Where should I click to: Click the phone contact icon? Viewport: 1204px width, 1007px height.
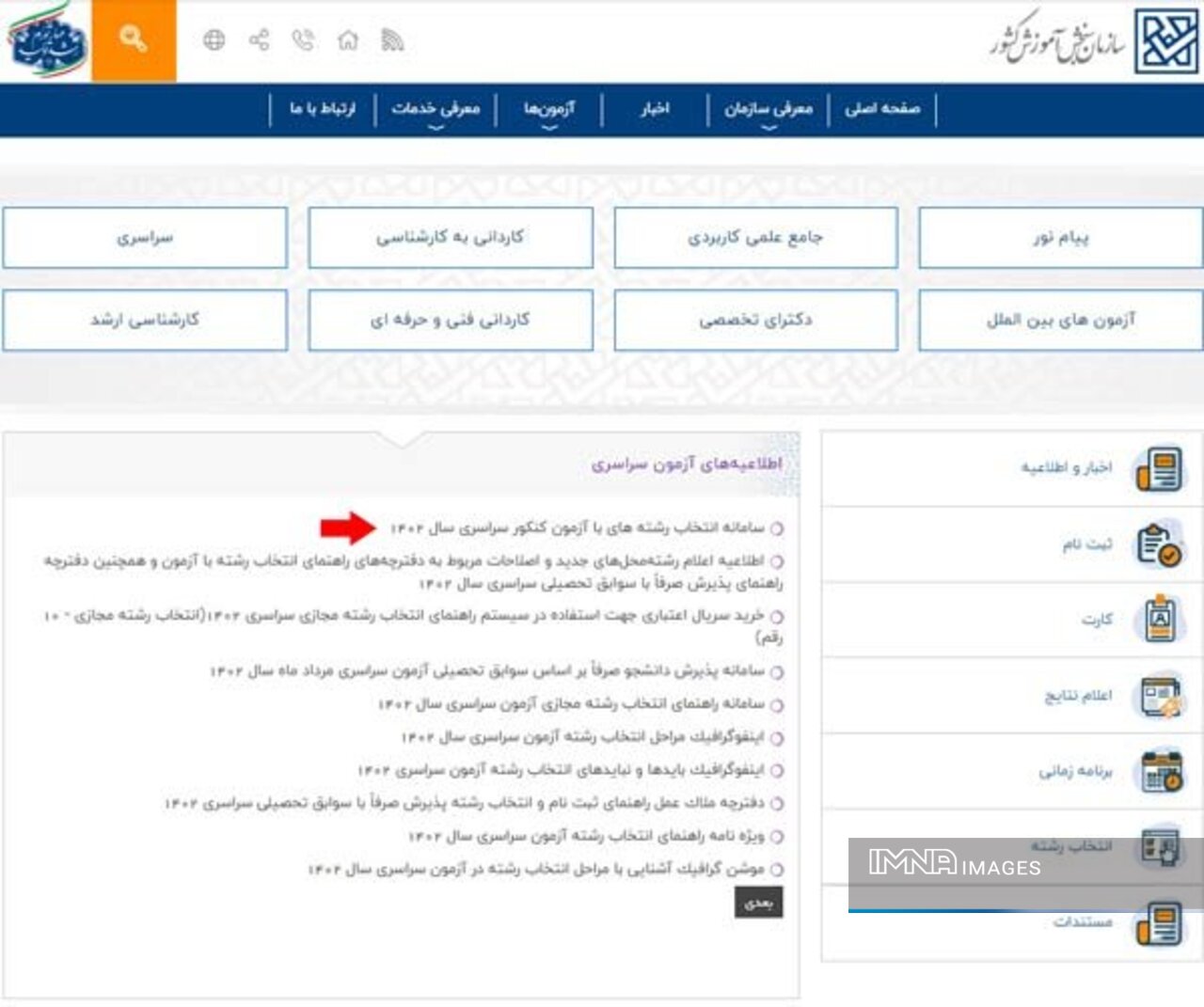303,40
